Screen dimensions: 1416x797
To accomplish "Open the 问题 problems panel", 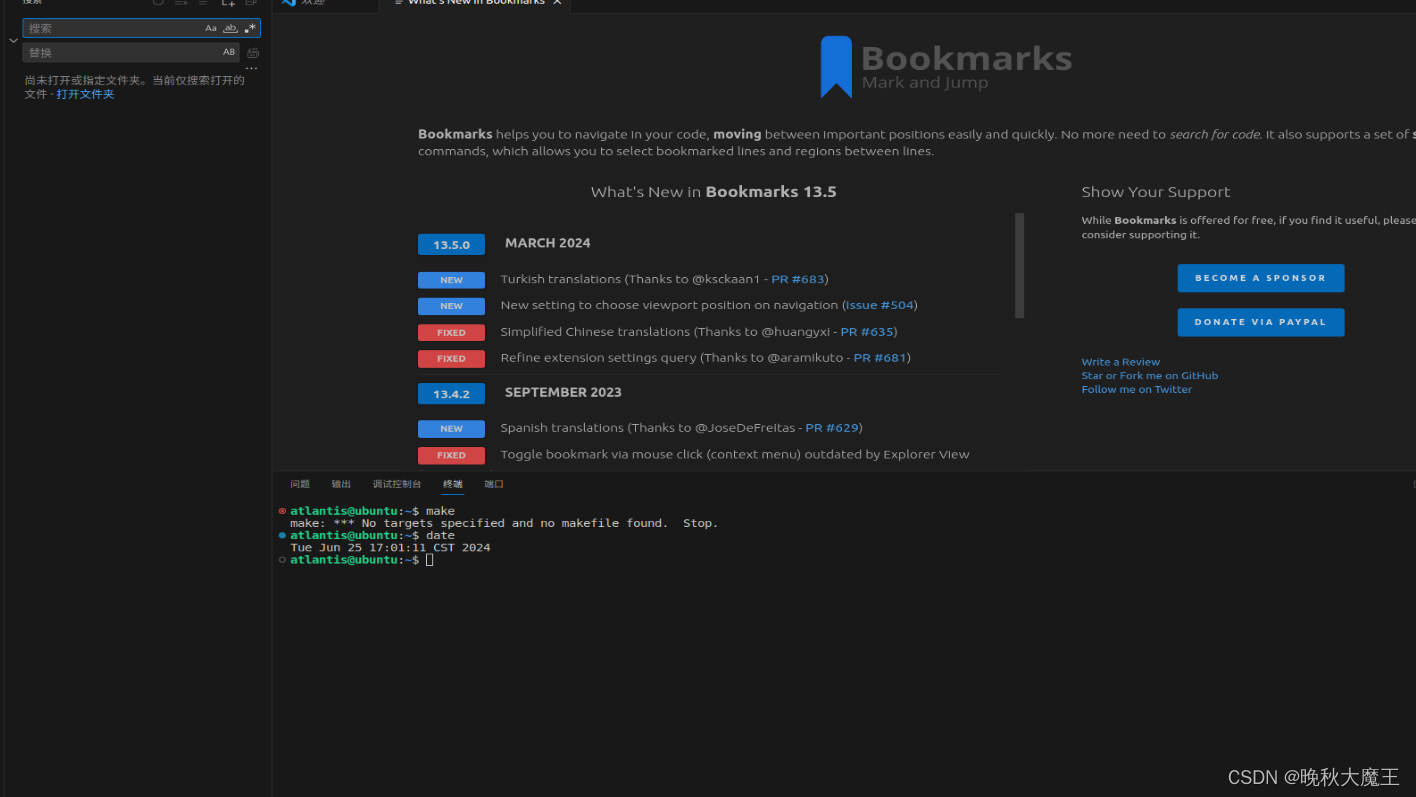I will tap(299, 483).
